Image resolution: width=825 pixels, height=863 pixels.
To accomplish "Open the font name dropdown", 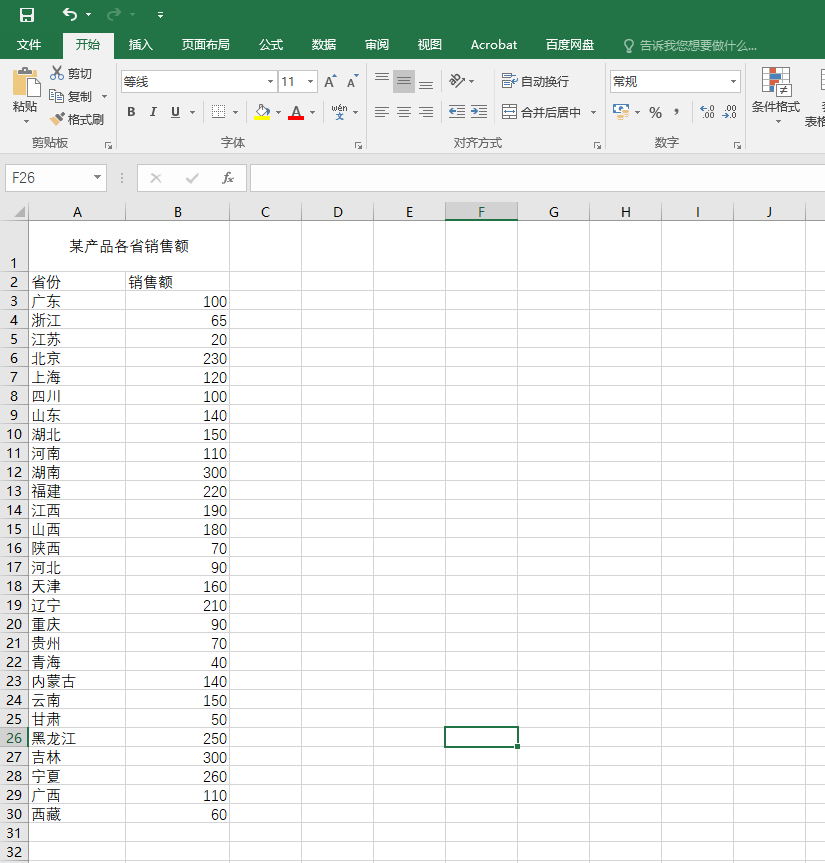I will tap(270, 81).
